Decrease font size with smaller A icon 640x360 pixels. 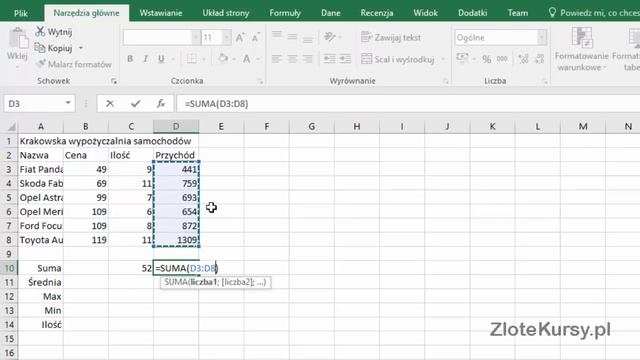256,38
